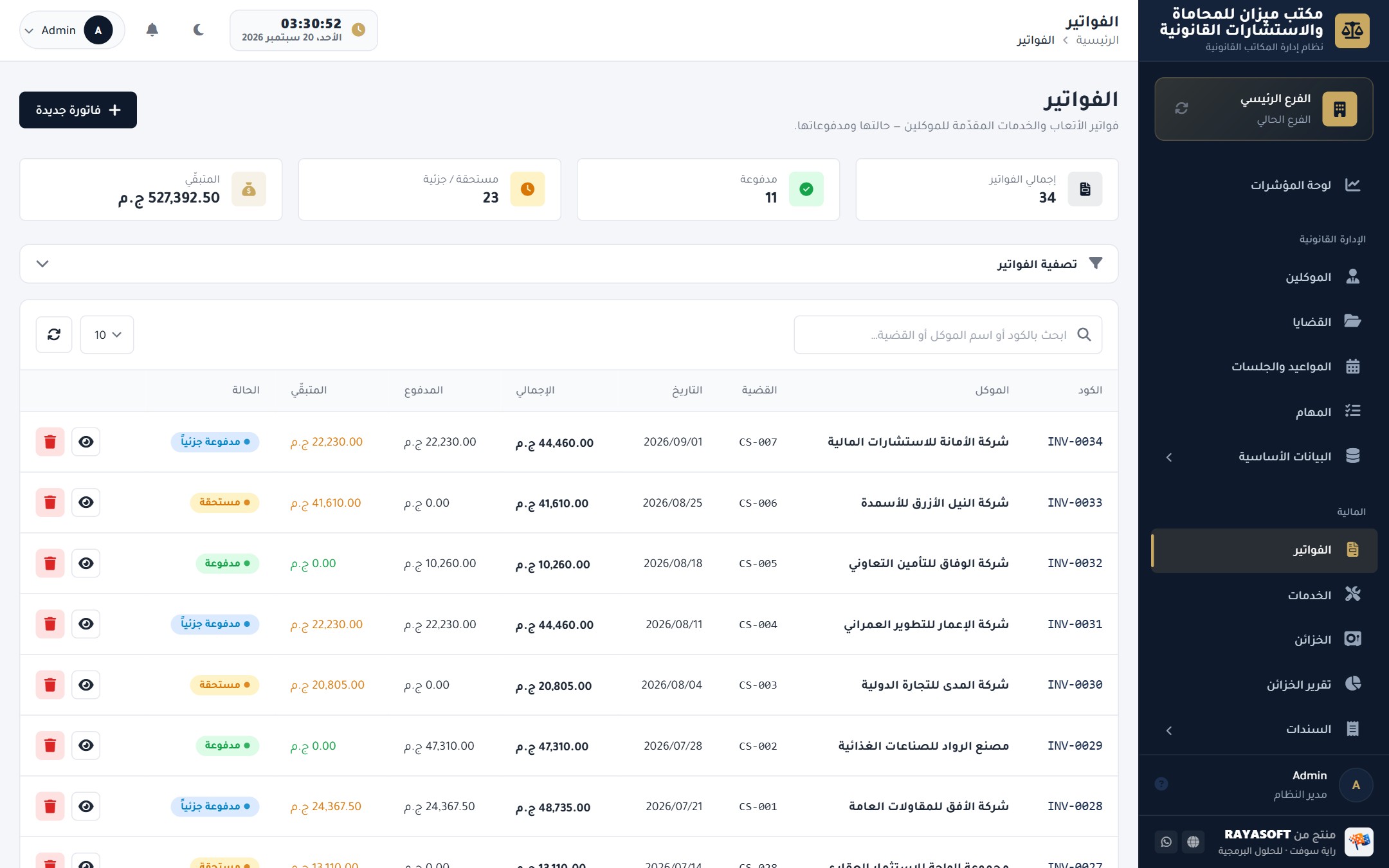This screenshot has width=1389, height=868.
Task: Delete invoice INV-0030 with the trash icon
Action: pos(50,685)
